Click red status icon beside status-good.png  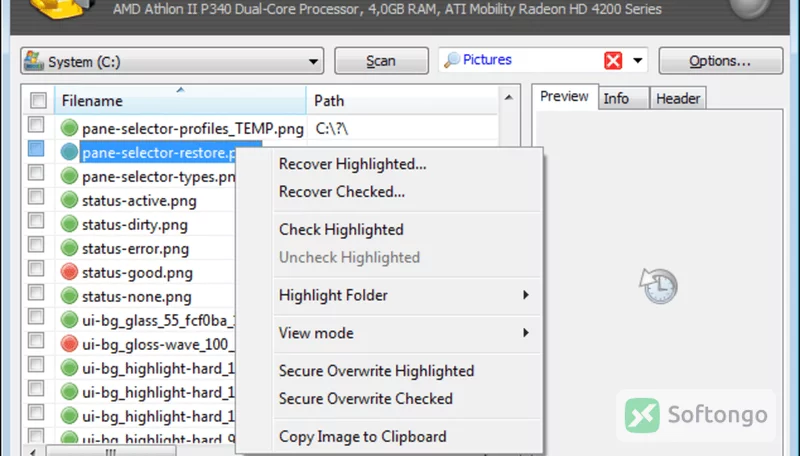coord(69,272)
